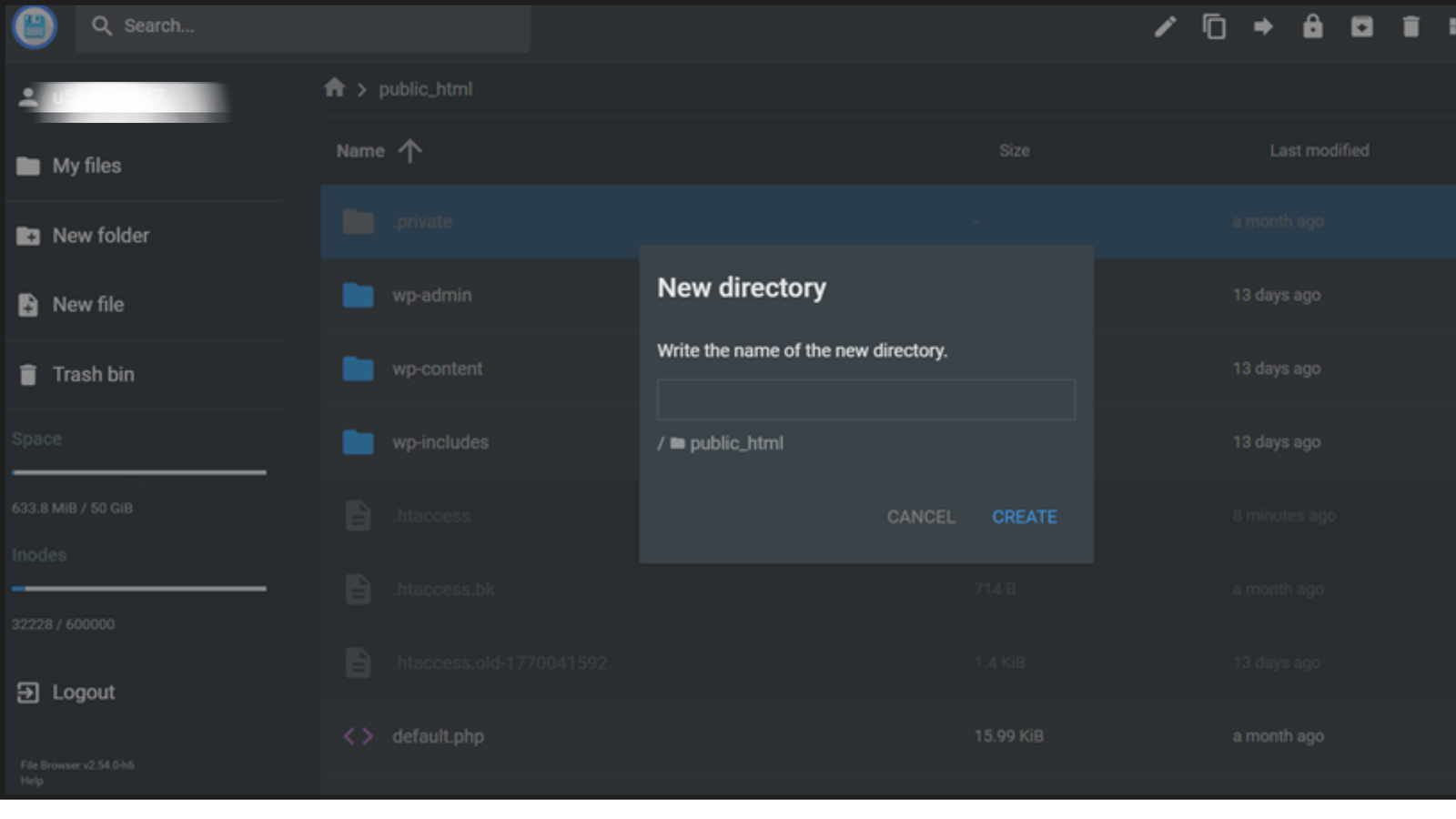Screen dimensions: 1456x819
Task: Click the CREATE button in the dialog
Action: (x=1024, y=516)
